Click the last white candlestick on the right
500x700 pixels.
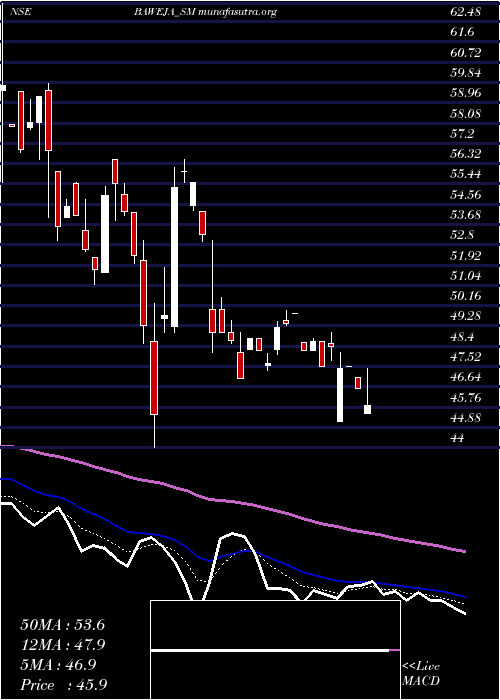[367, 409]
